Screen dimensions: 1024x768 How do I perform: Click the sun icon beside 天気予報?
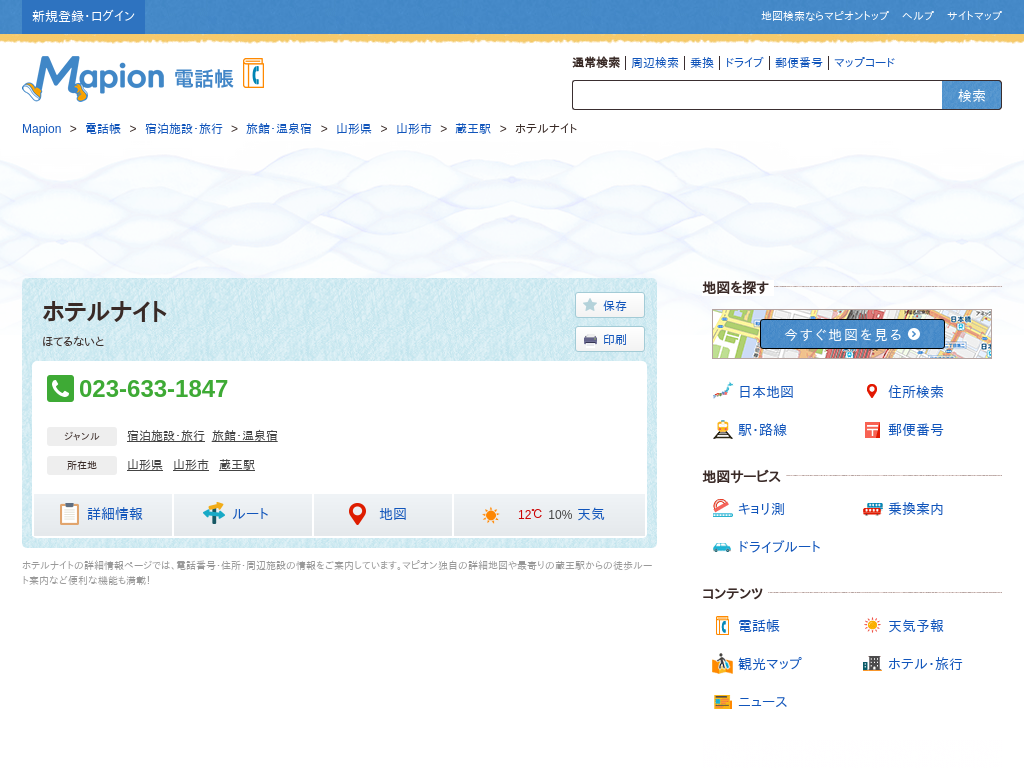click(x=872, y=625)
